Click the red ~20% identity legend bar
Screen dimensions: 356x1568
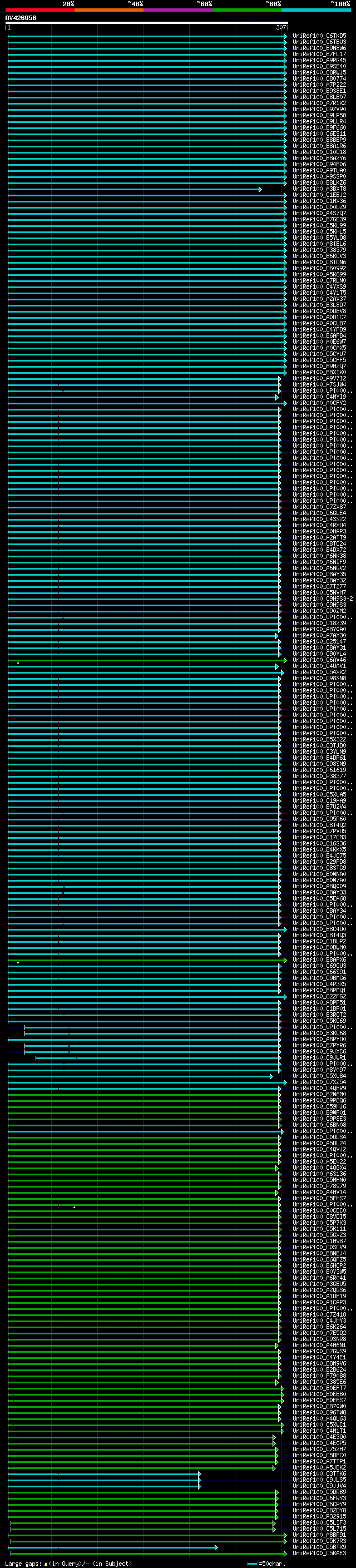click(x=39, y=10)
